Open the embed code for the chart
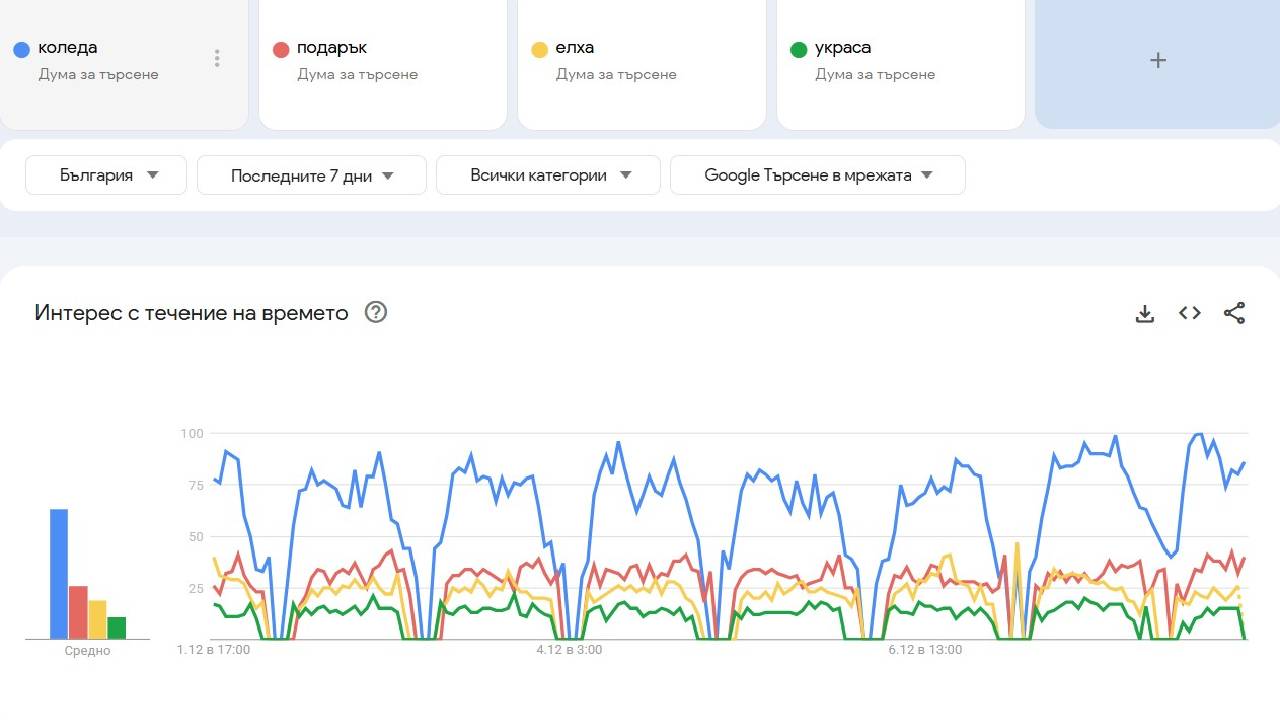This screenshot has width=1280, height=720. 1189,313
